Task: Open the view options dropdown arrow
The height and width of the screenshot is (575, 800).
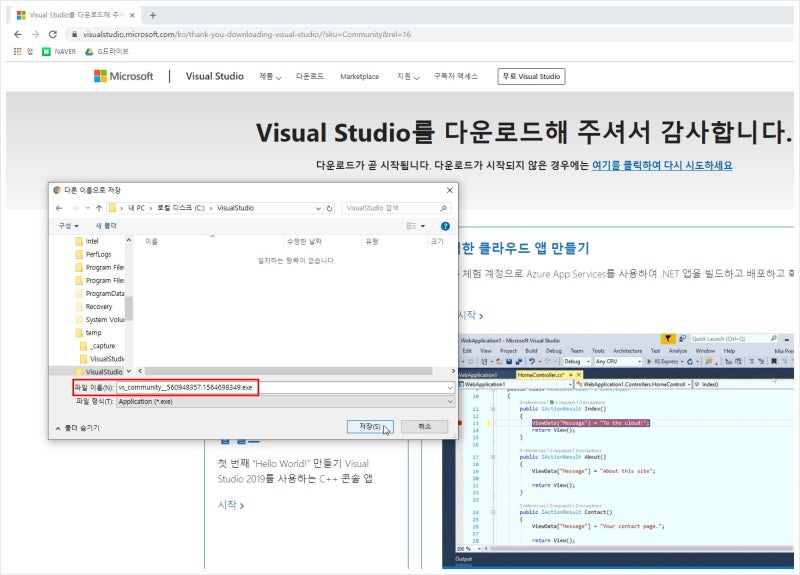Action: coord(422,226)
